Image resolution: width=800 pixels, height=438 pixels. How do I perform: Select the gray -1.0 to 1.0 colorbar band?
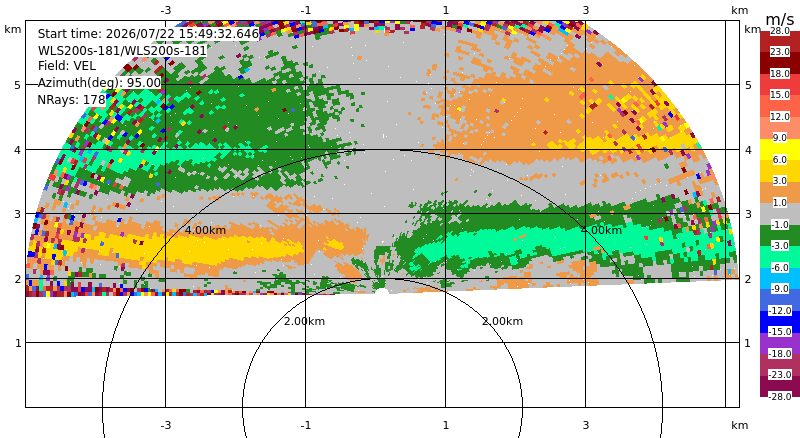point(780,213)
